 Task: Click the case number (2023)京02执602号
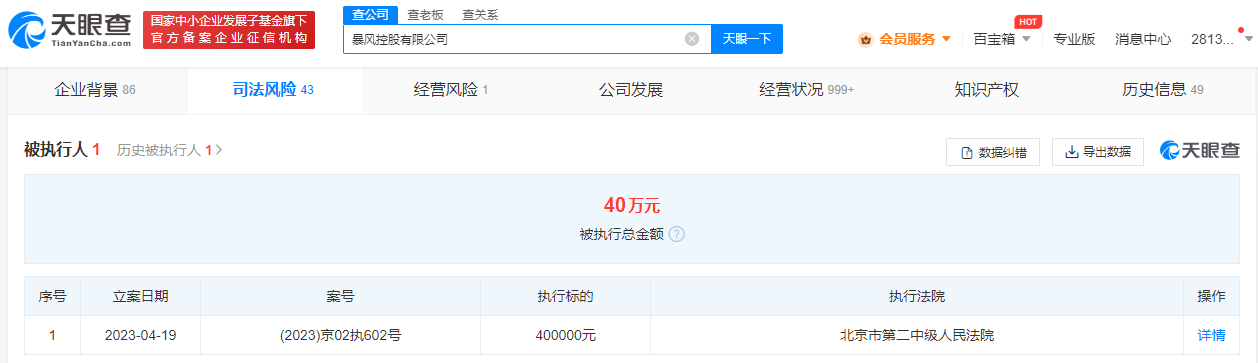pos(341,336)
